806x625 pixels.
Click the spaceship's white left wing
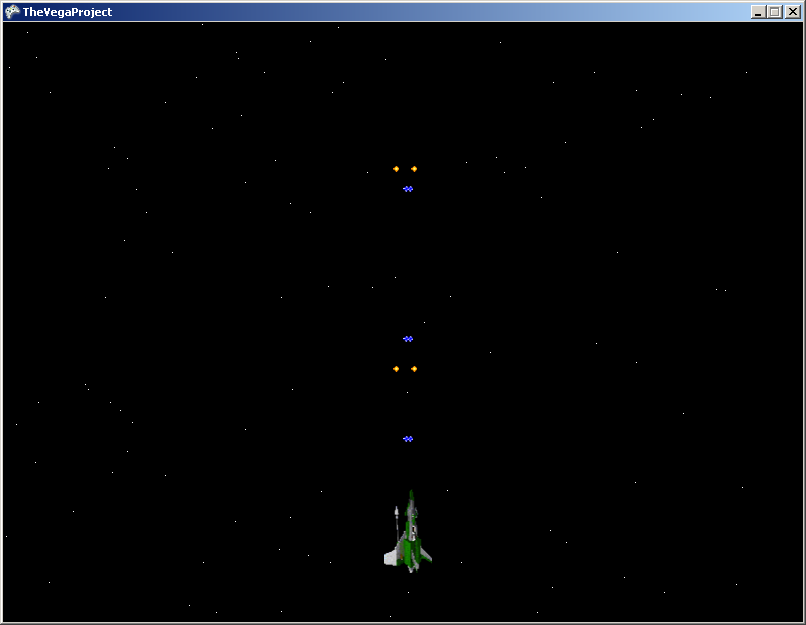pos(391,557)
